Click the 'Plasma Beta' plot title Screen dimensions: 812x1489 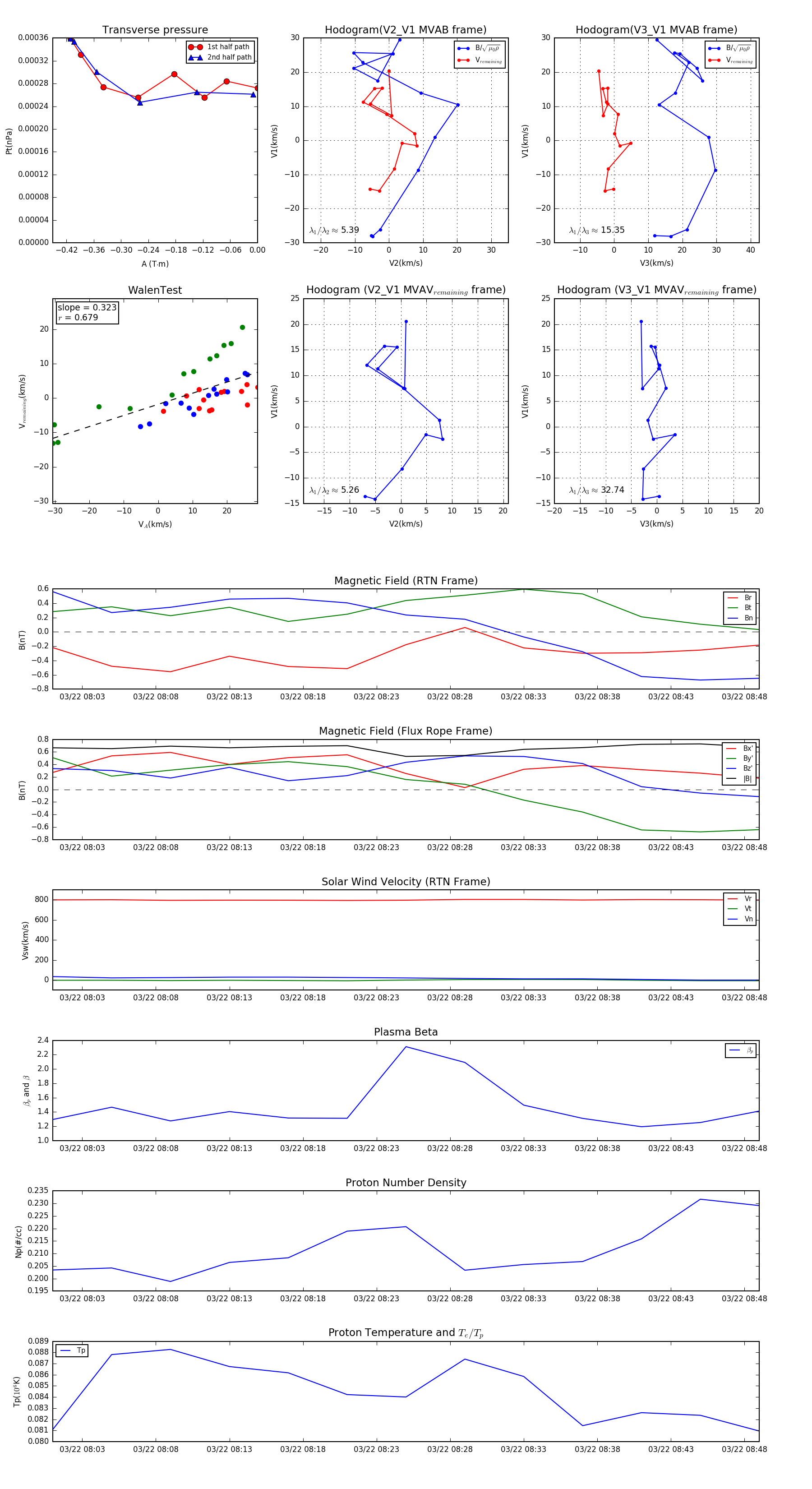click(x=406, y=1032)
